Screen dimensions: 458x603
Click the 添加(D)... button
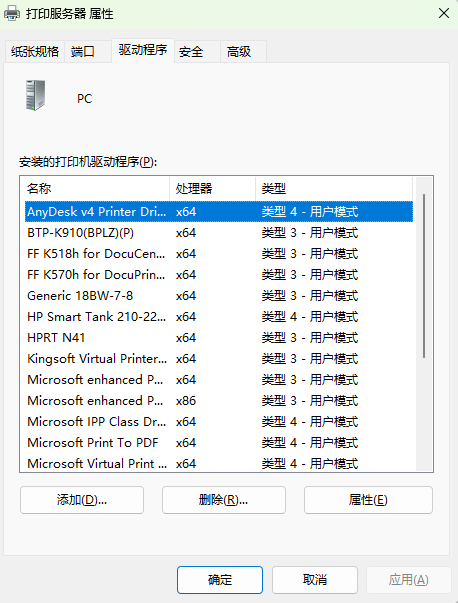click(x=82, y=500)
